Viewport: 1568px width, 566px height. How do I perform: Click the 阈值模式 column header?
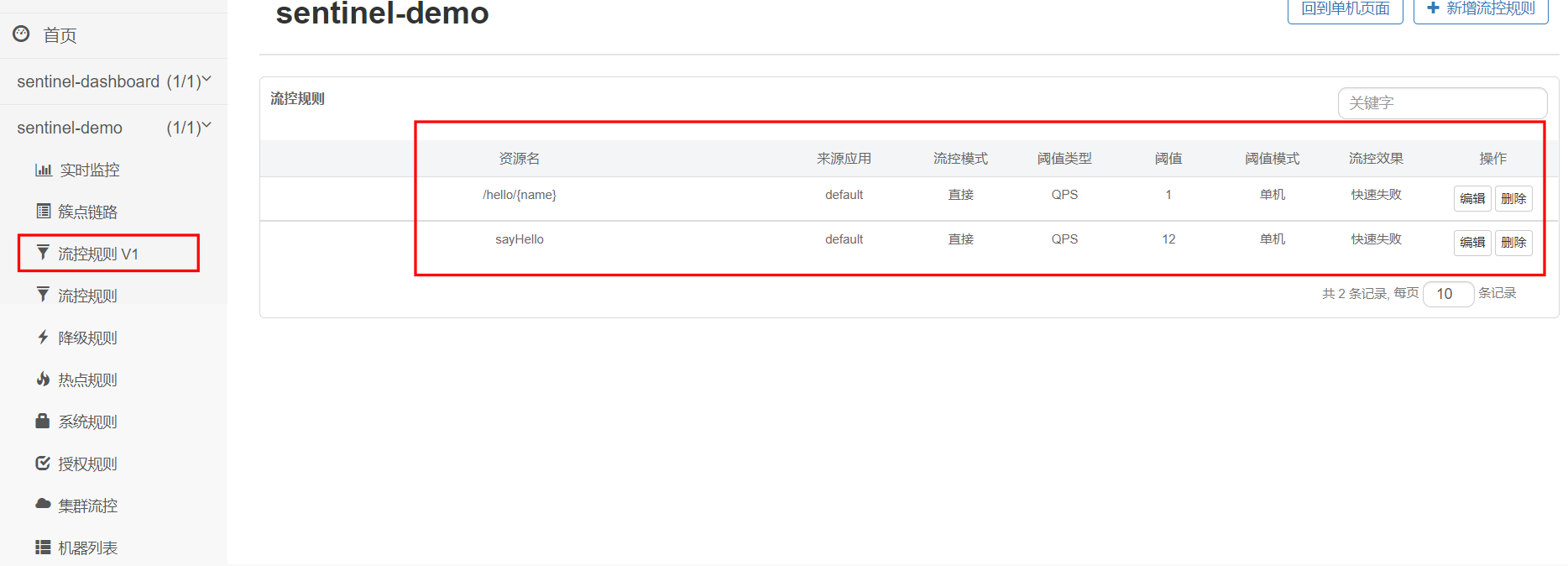click(x=1272, y=159)
